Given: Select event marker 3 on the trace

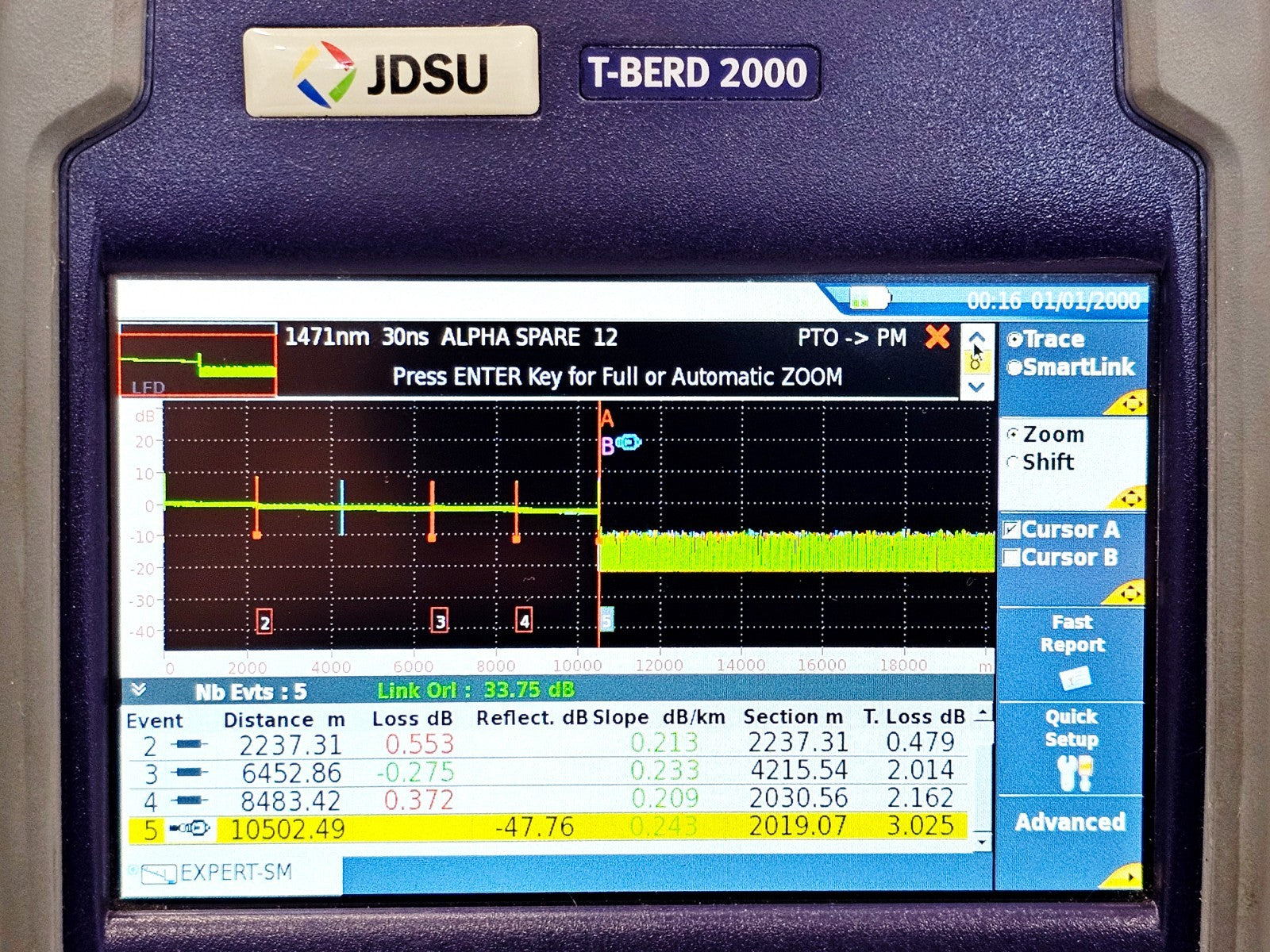Looking at the screenshot, I should [440, 621].
